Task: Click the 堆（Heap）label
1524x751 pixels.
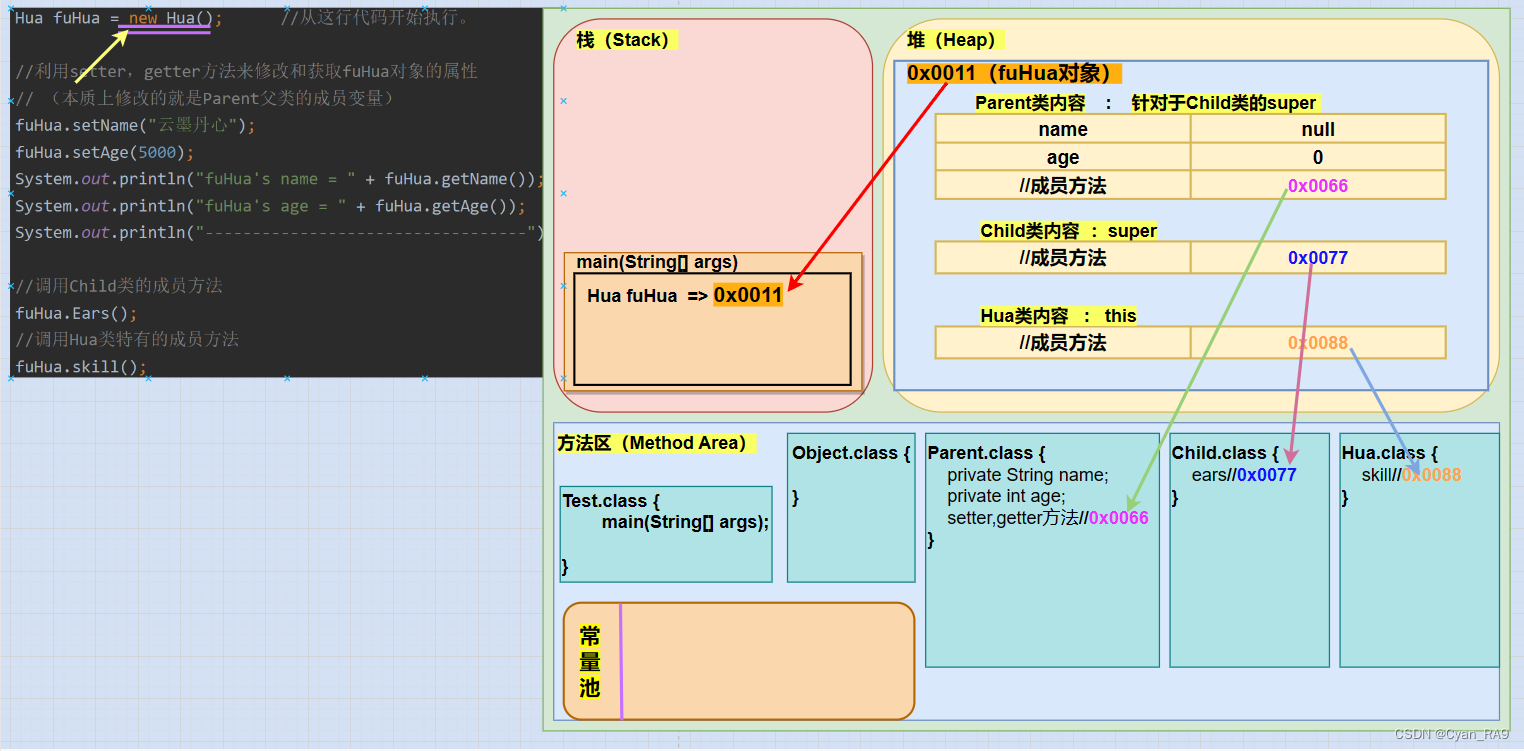Action: [x=955, y=40]
